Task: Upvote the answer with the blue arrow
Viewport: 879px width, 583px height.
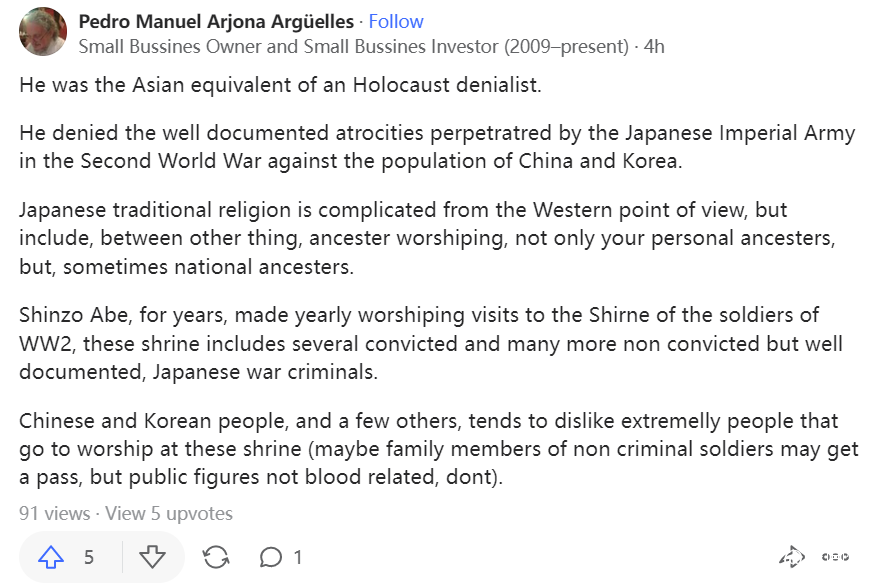Action: [x=50, y=557]
